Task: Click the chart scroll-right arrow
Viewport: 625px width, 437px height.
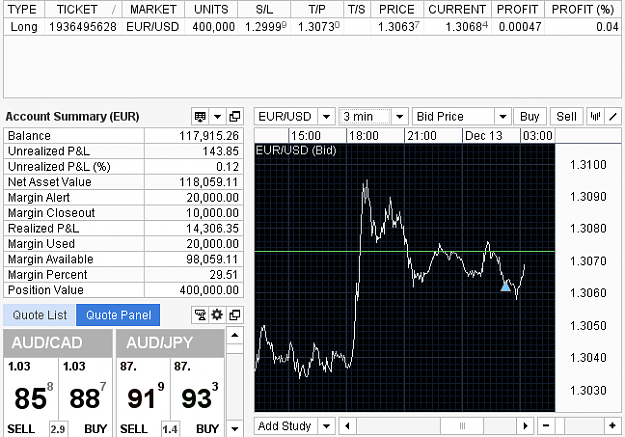Action: 525,426
